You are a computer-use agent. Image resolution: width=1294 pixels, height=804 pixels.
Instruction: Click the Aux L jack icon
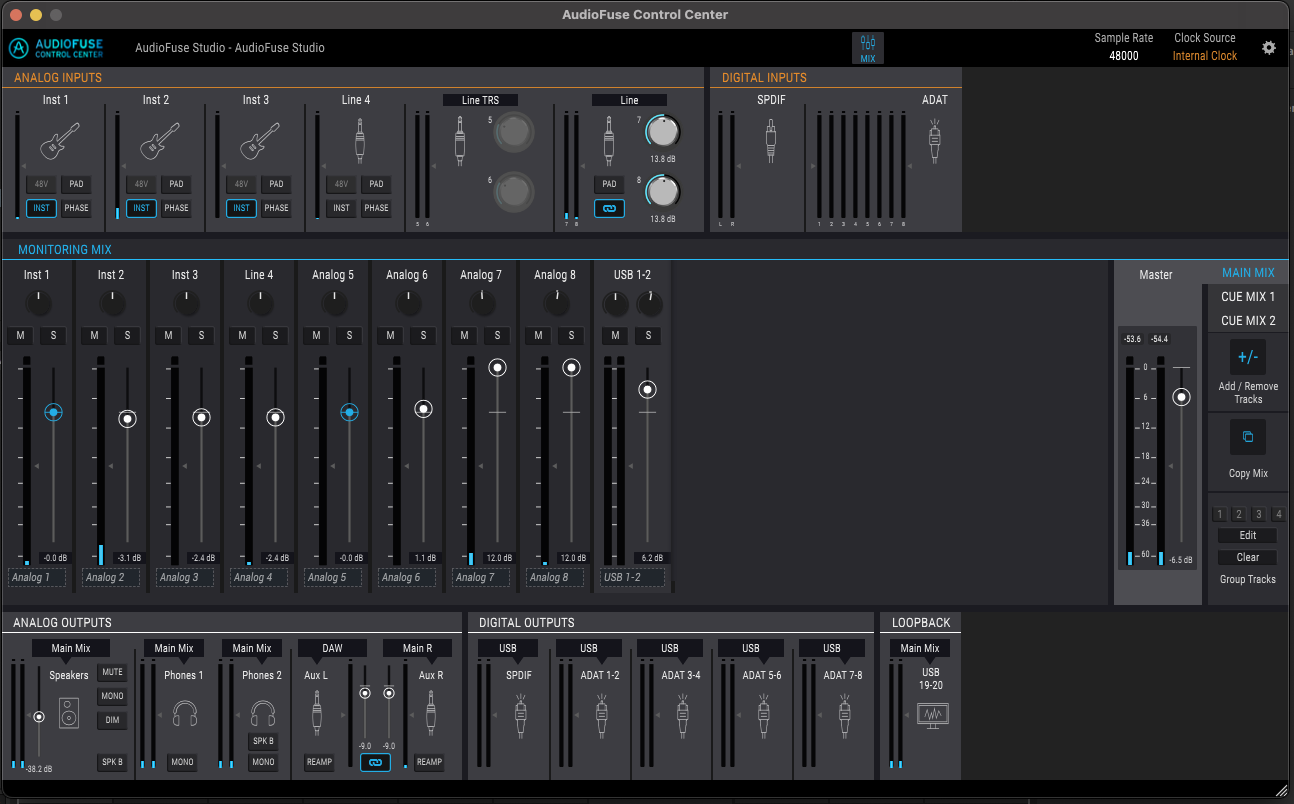(316, 714)
